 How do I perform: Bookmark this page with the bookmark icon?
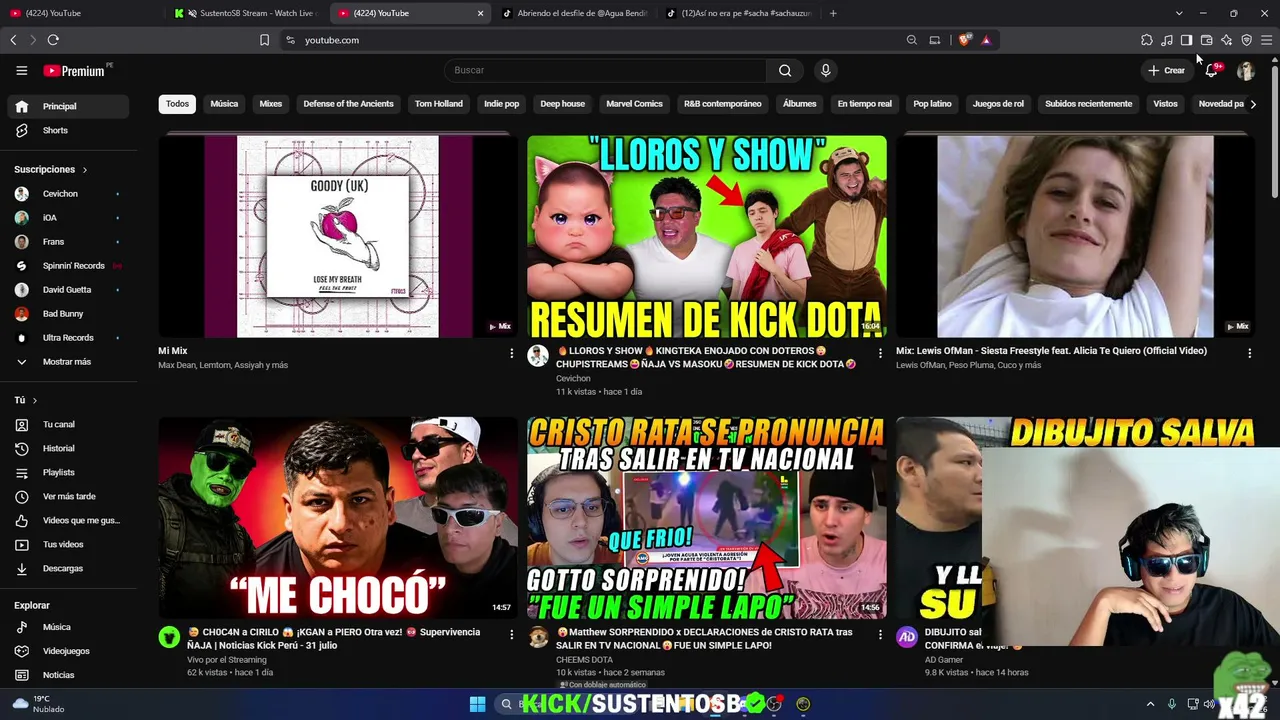tap(264, 40)
